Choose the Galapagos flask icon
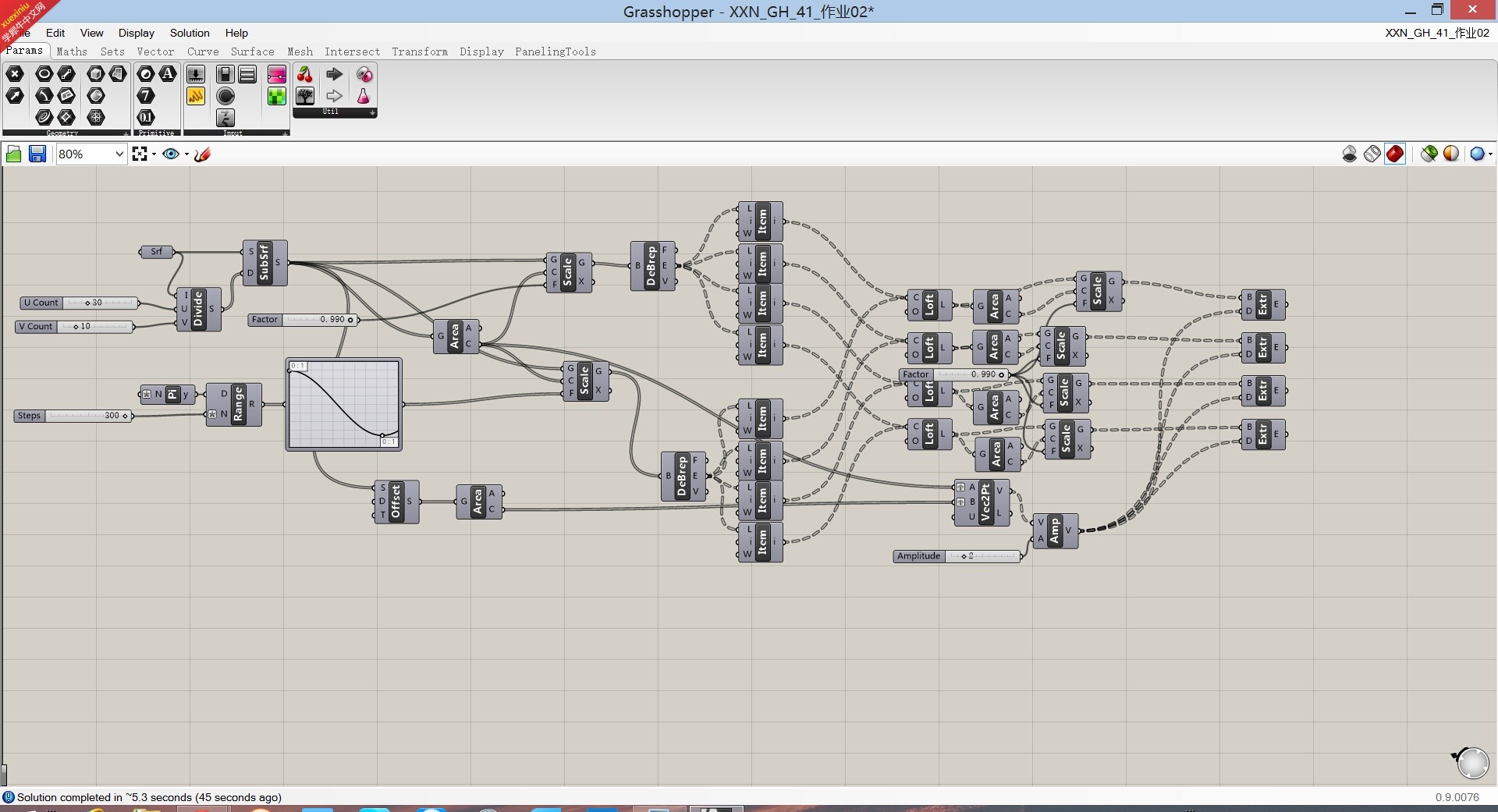Screen dimensions: 1498x812 (364, 96)
